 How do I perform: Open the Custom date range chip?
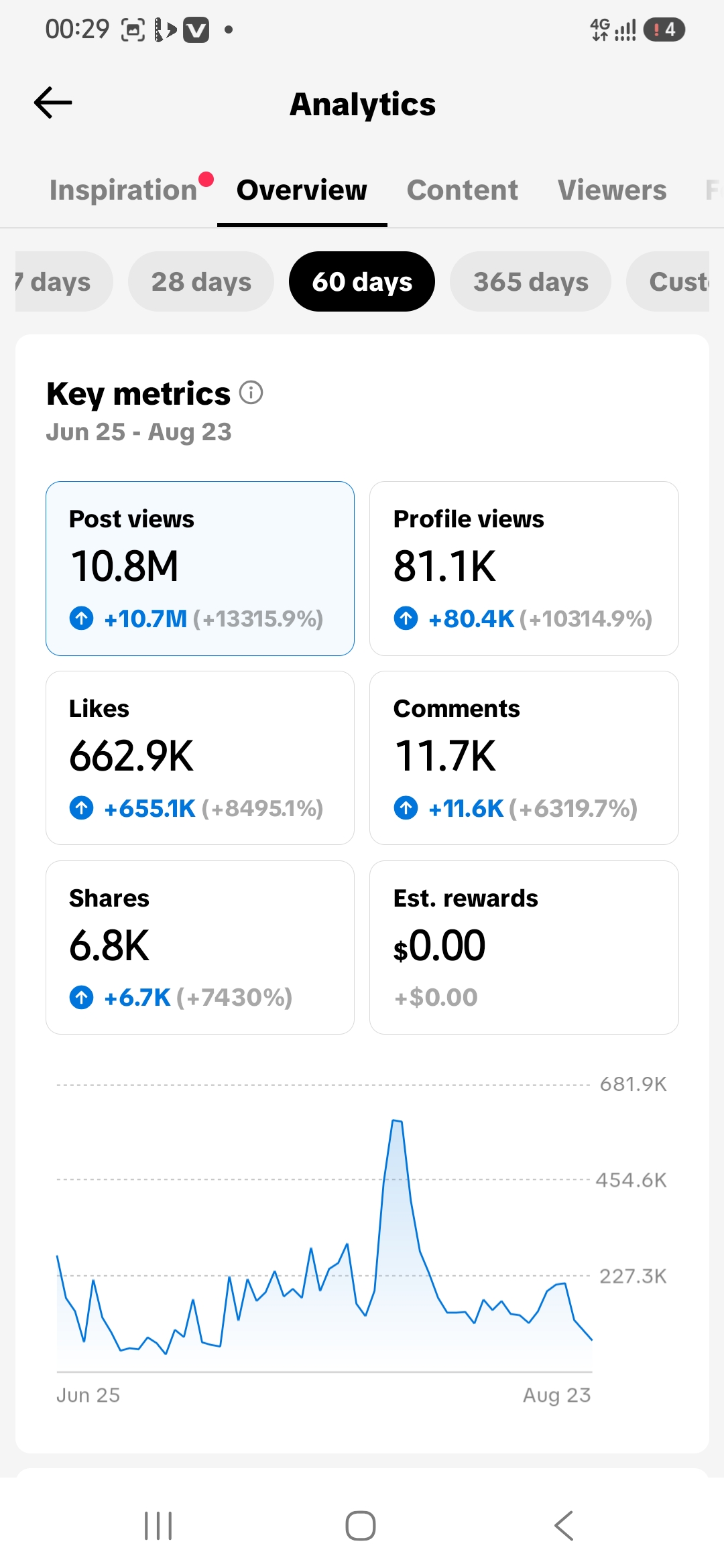coord(668,281)
